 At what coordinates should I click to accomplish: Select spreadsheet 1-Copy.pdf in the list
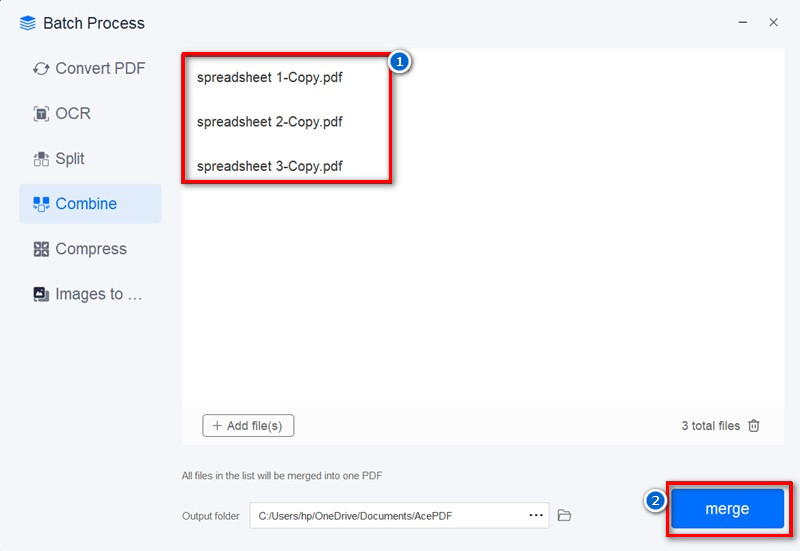click(270, 78)
